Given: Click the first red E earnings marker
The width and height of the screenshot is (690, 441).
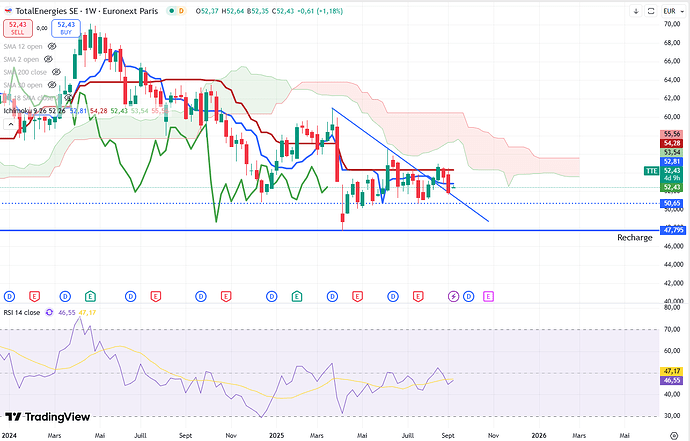Looking at the screenshot, I should coord(34,297).
